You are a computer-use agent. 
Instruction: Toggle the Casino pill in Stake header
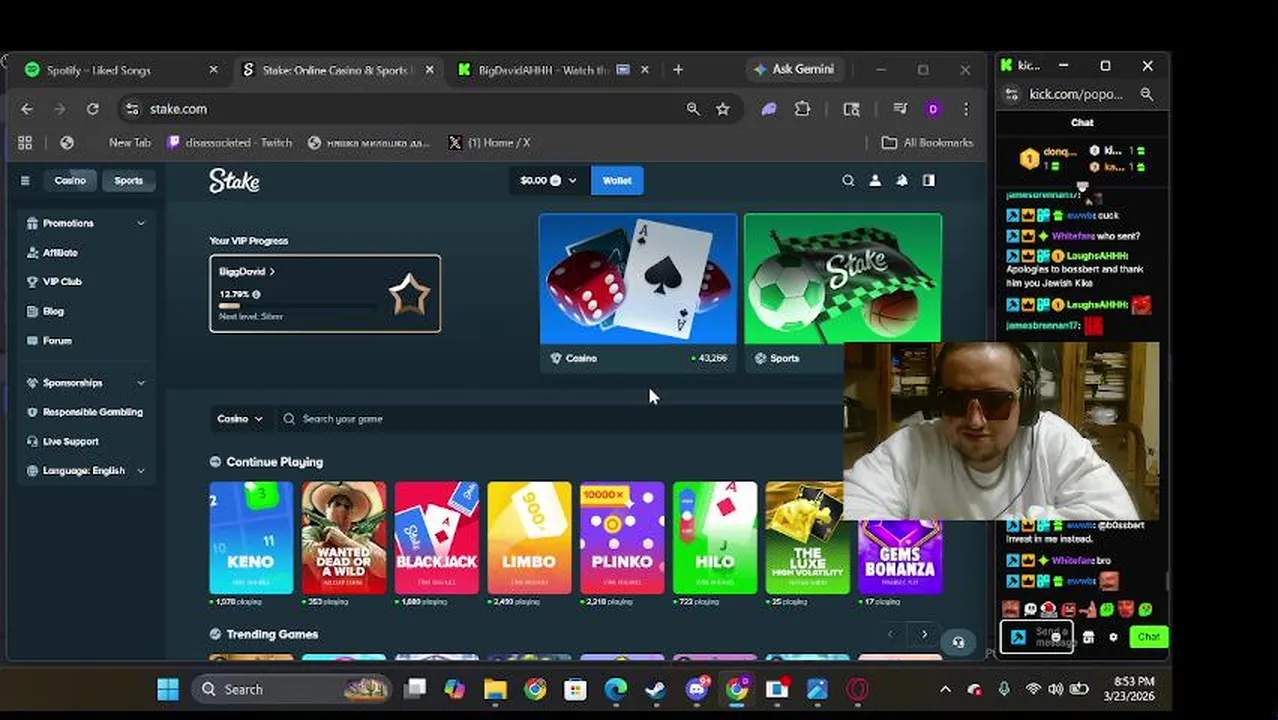pos(70,181)
